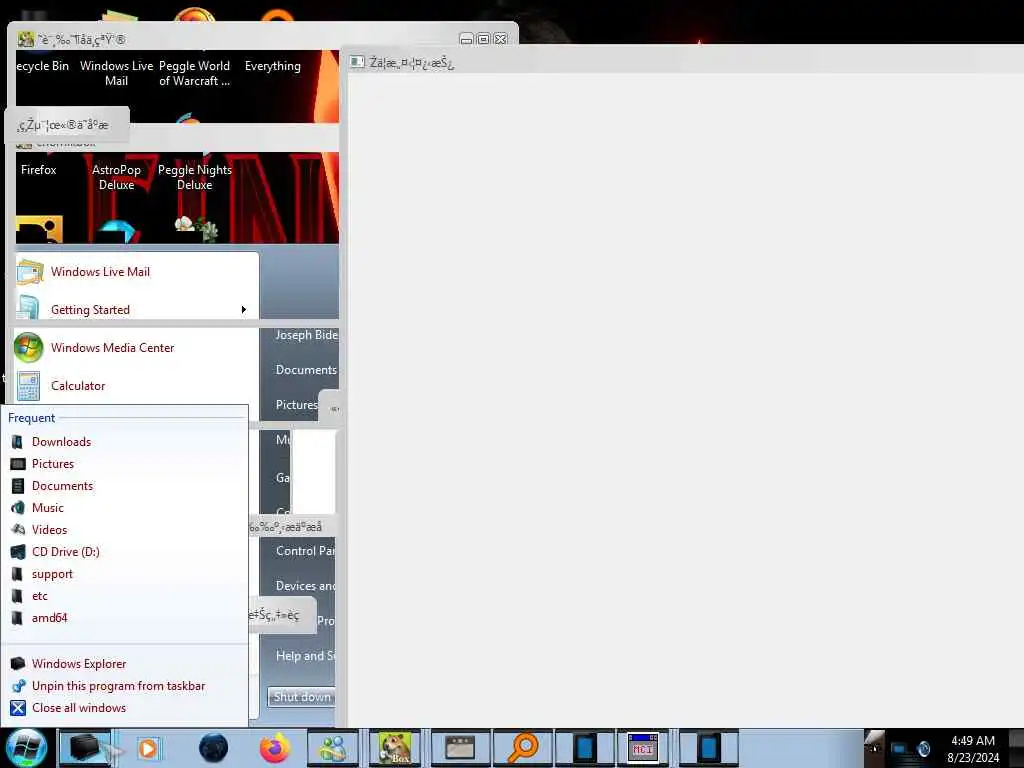
Task: Open the gray window taskbar icon
Action: tap(460, 748)
